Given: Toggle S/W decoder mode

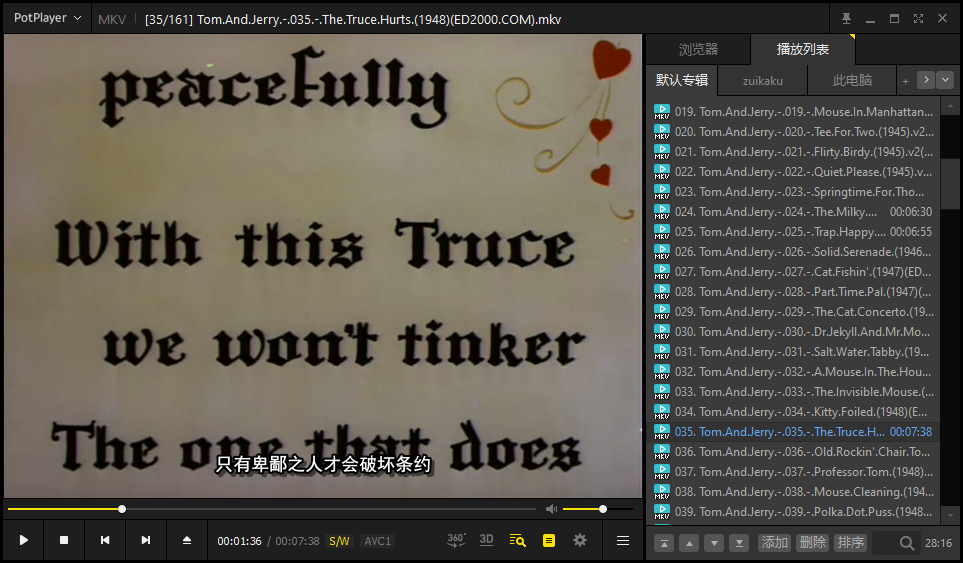Looking at the screenshot, I should click(339, 541).
